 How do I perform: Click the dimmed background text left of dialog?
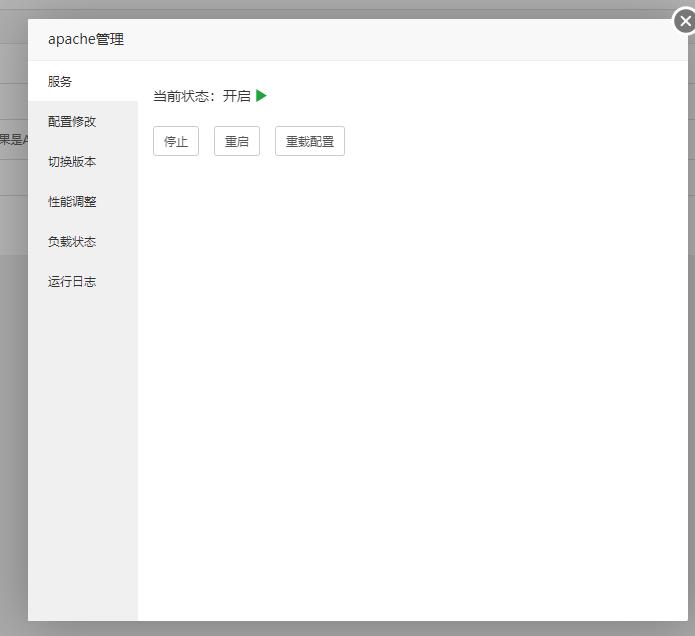(13, 140)
